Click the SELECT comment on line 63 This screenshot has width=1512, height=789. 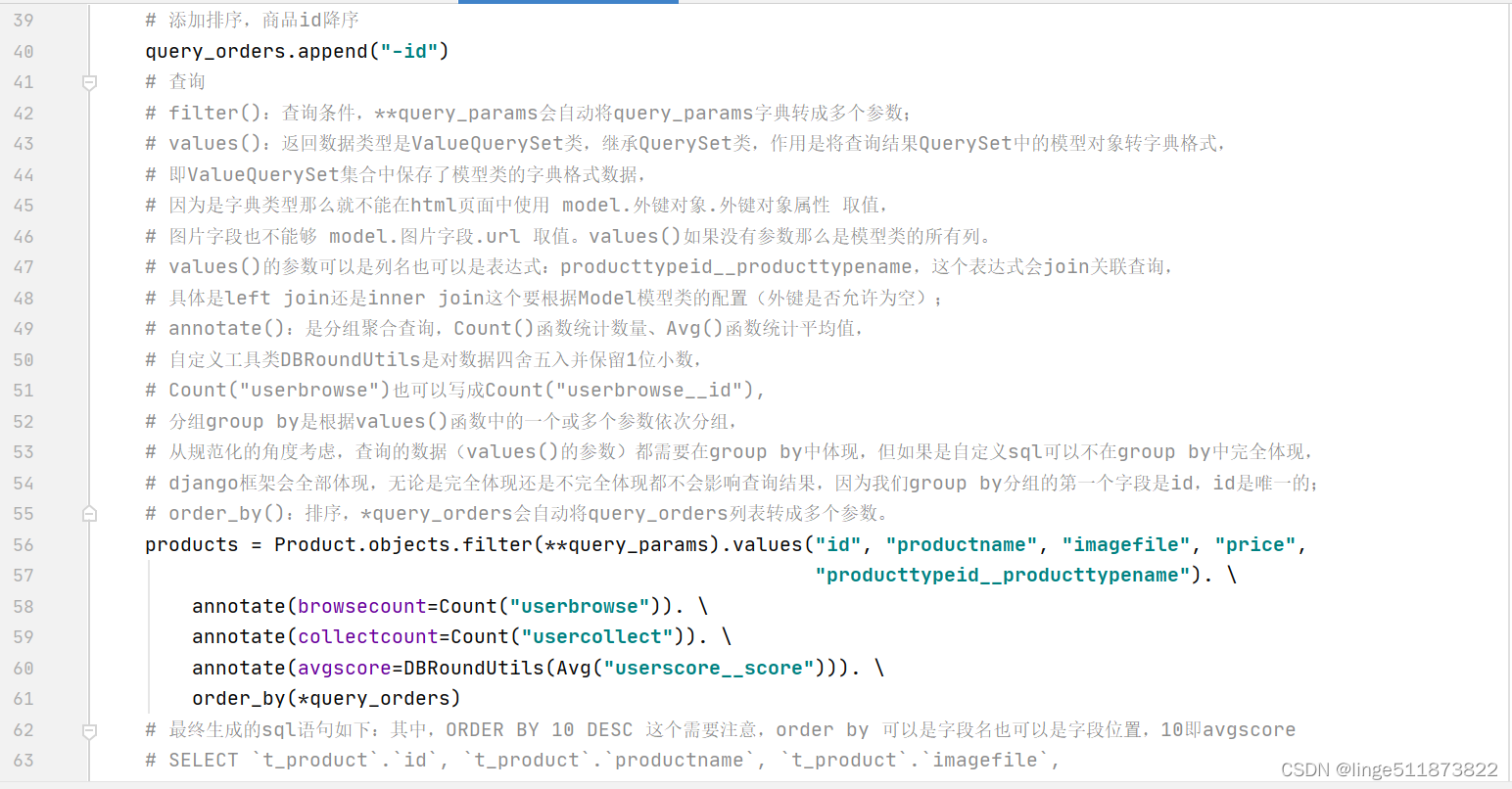[x=602, y=760]
